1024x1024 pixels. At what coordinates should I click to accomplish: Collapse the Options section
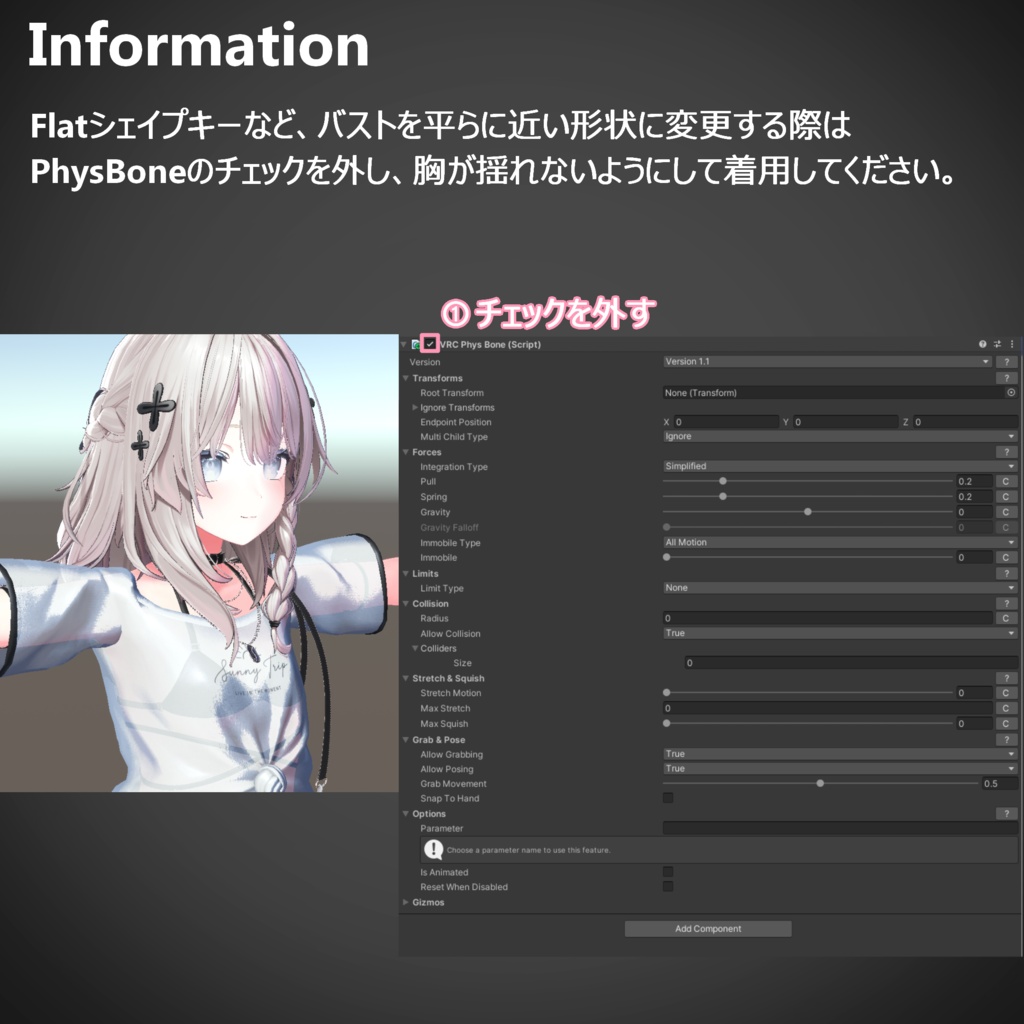pos(406,814)
